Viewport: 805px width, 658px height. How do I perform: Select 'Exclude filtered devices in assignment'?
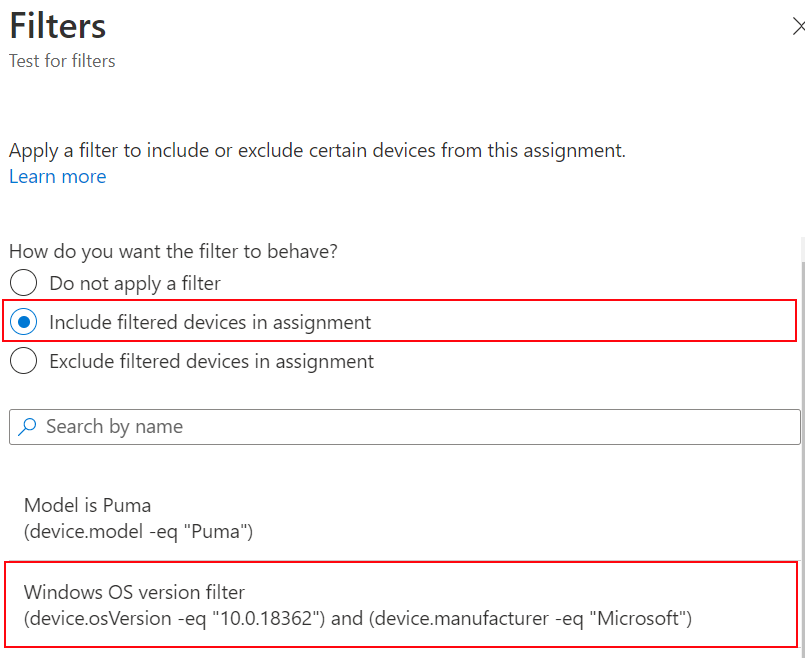pos(22,361)
